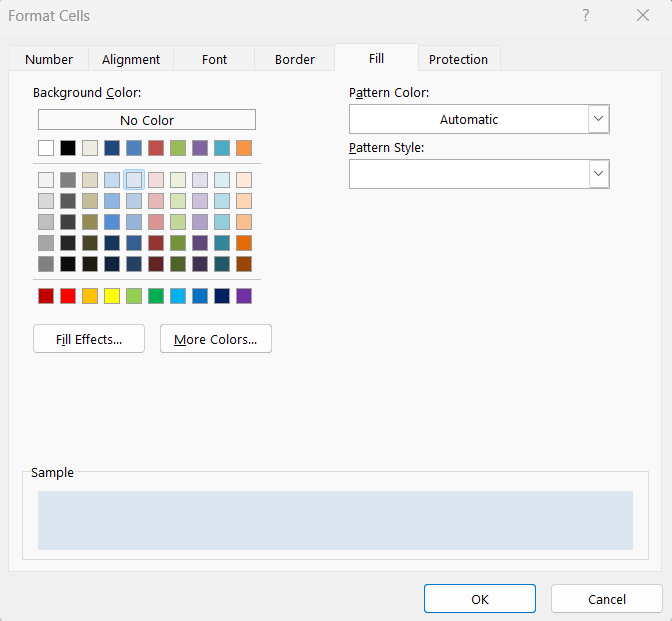Choose the green standard color
The height and width of the screenshot is (621, 672).
156,296
